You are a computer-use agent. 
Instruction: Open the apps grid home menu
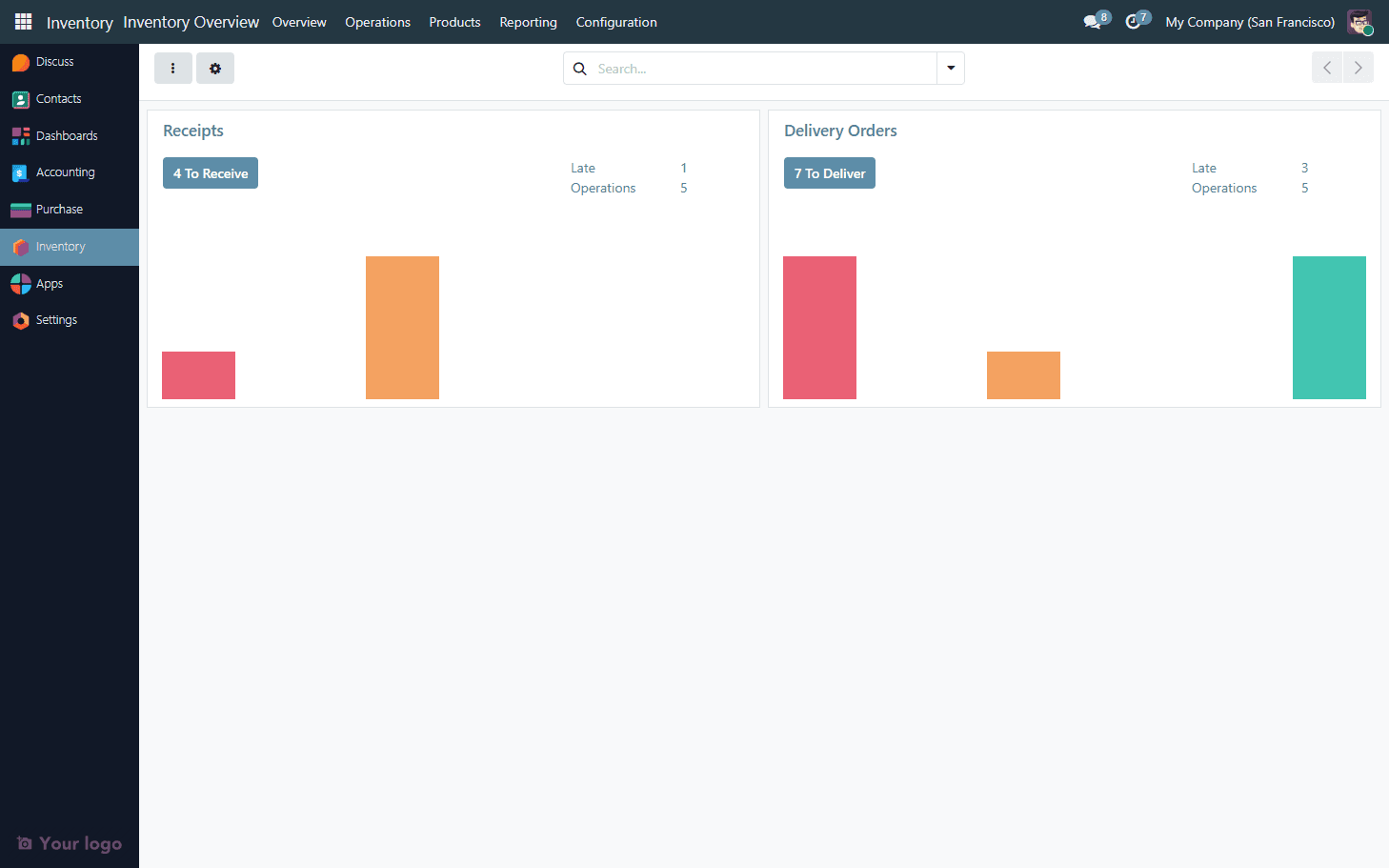coord(23,22)
